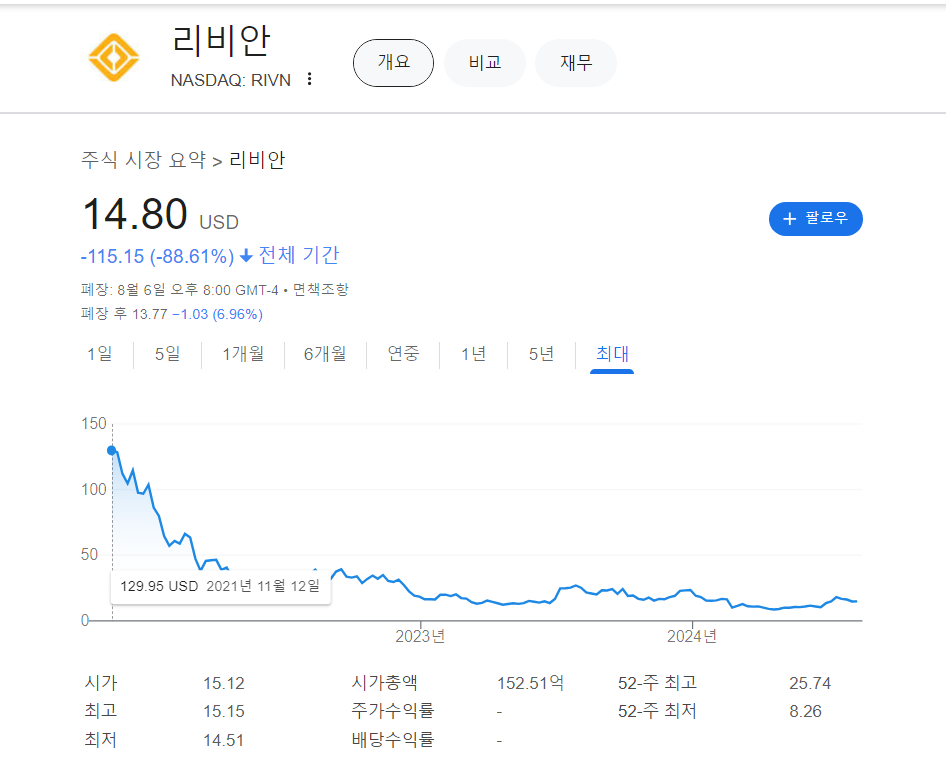Image resolution: width=946 pixels, height=759 pixels.
Task: Click the 최고 value 15.15
Action: [x=224, y=711]
